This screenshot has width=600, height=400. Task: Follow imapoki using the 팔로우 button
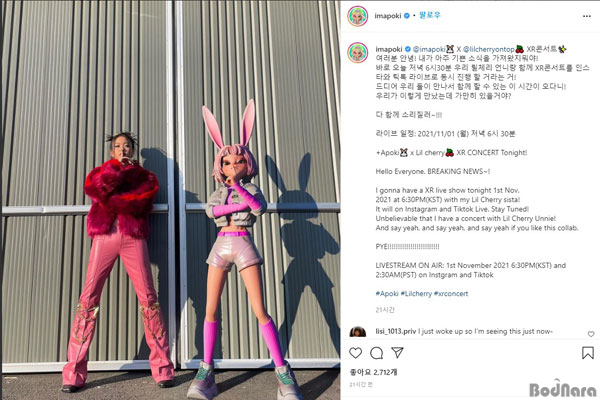point(429,15)
